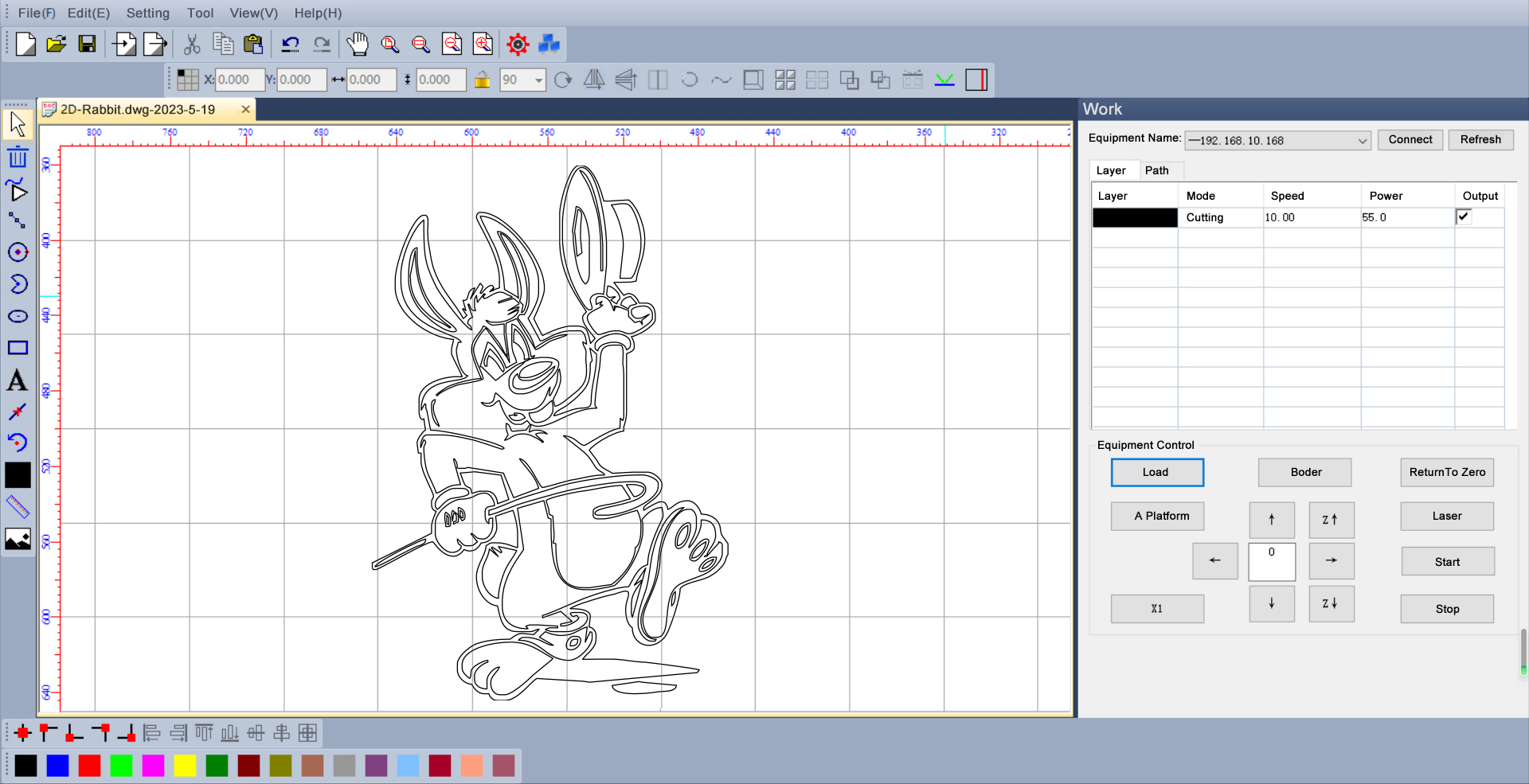Screen dimensions: 1529x784
Task: Open the Setting menu
Action: coord(147,13)
